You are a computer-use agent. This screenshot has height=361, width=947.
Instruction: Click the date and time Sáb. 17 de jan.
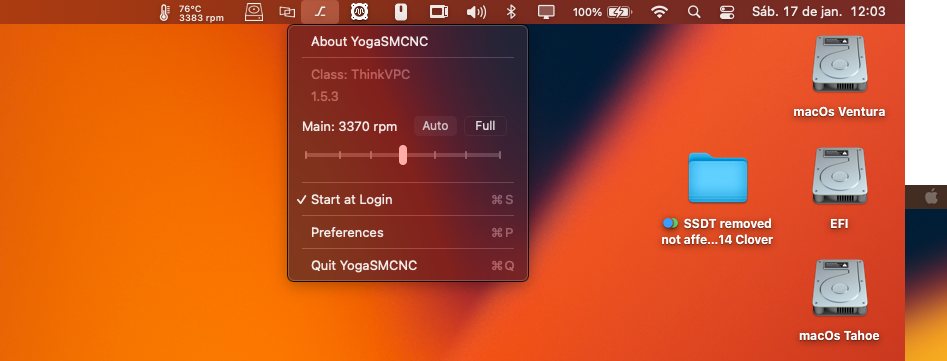818,11
